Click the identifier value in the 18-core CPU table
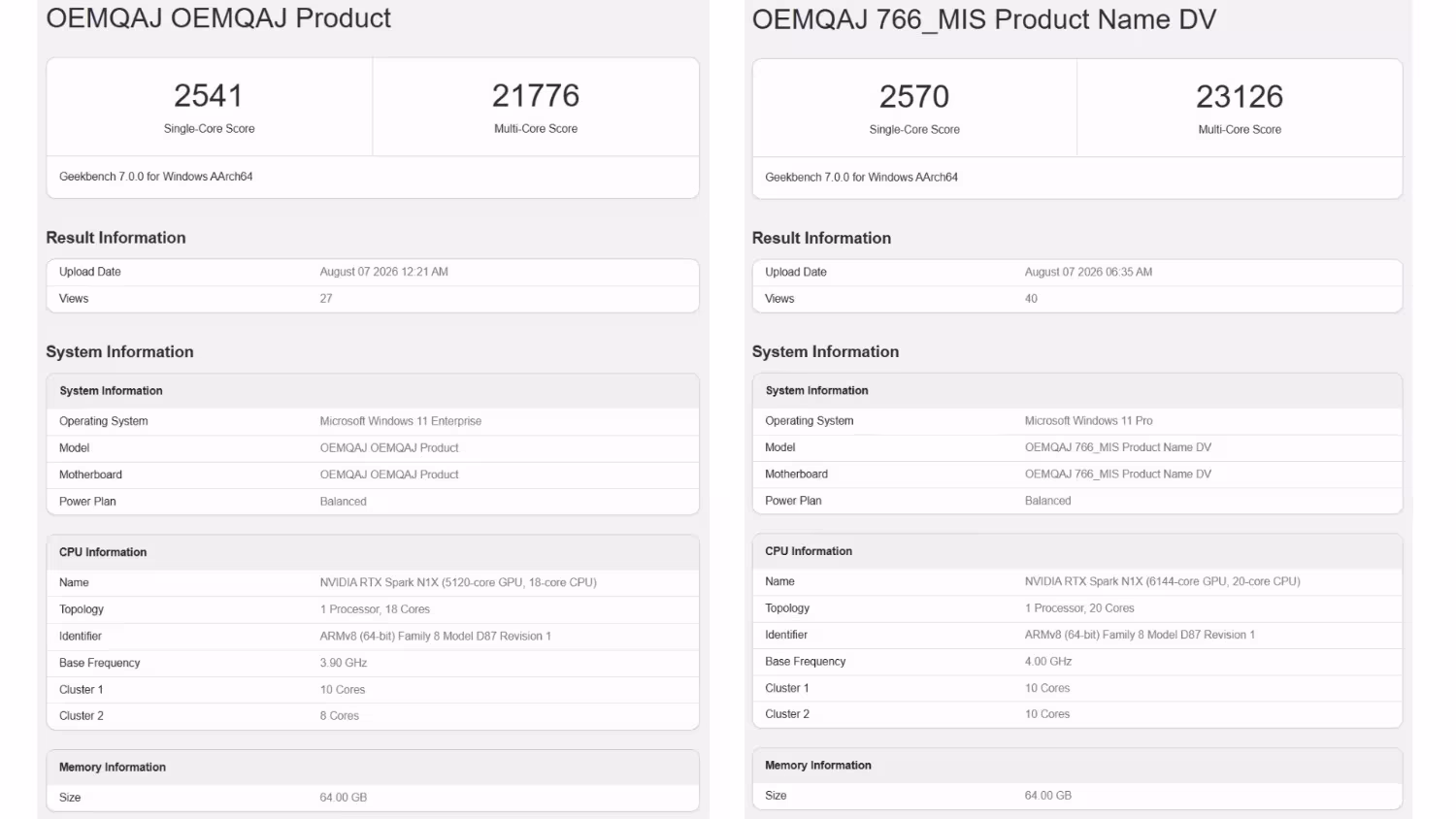Screen dimensions: 1456x819 [436, 637]
